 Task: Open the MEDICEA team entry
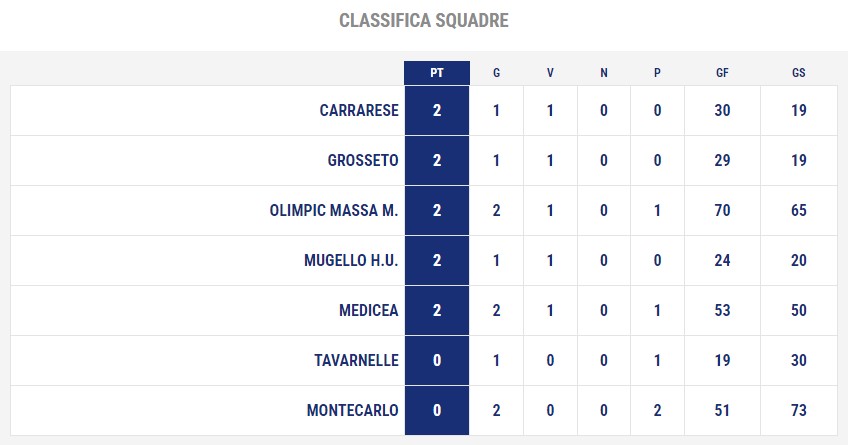tap(369, 311)
